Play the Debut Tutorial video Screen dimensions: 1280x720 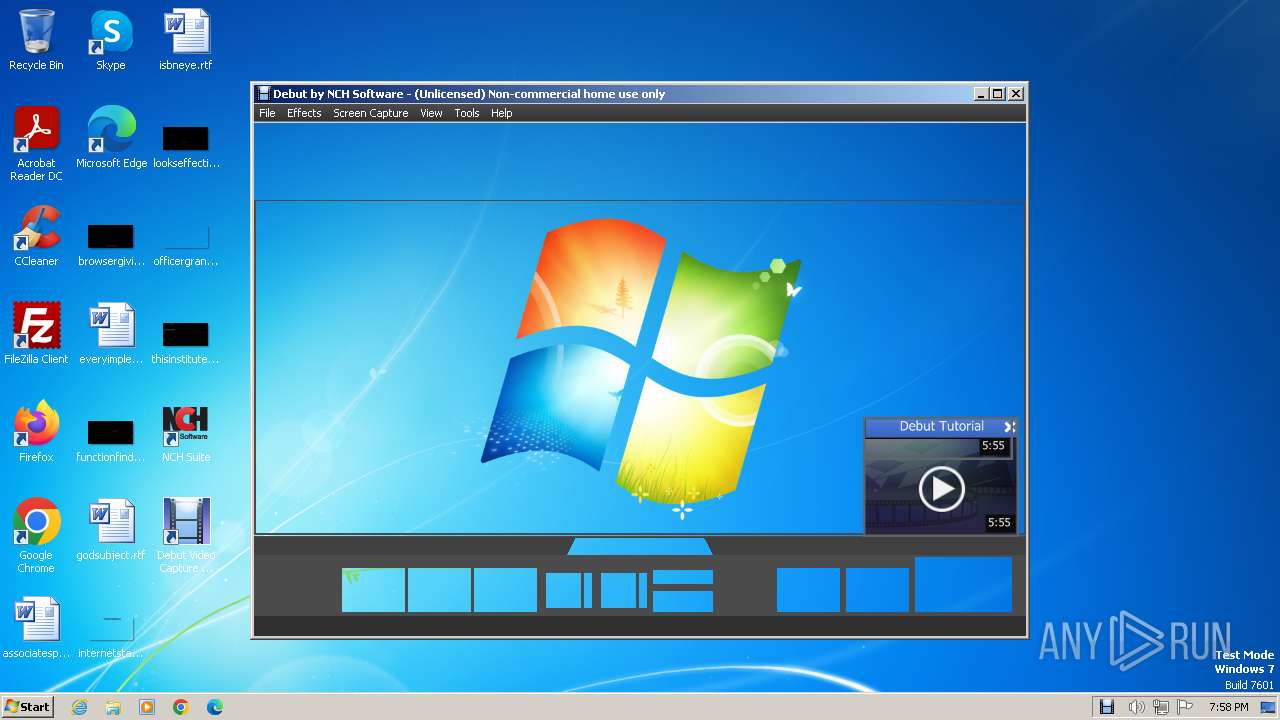coord(941,488)
